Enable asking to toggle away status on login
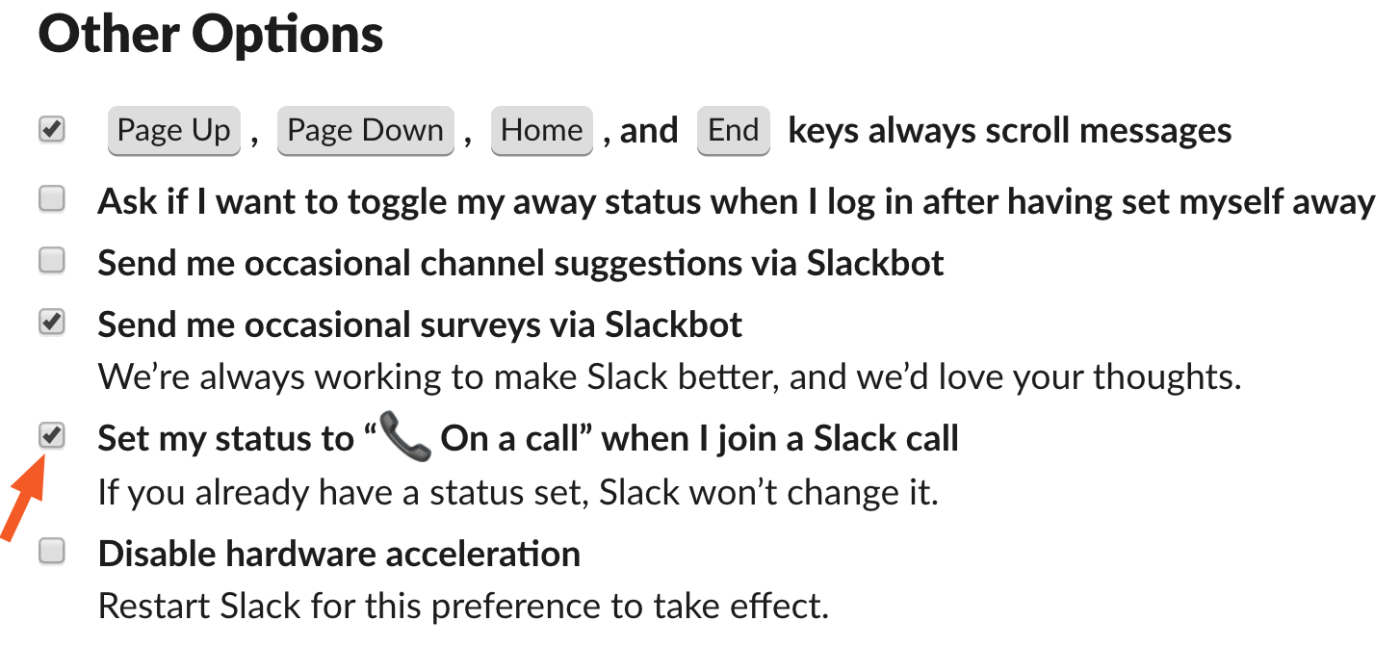 pos(51,198)
